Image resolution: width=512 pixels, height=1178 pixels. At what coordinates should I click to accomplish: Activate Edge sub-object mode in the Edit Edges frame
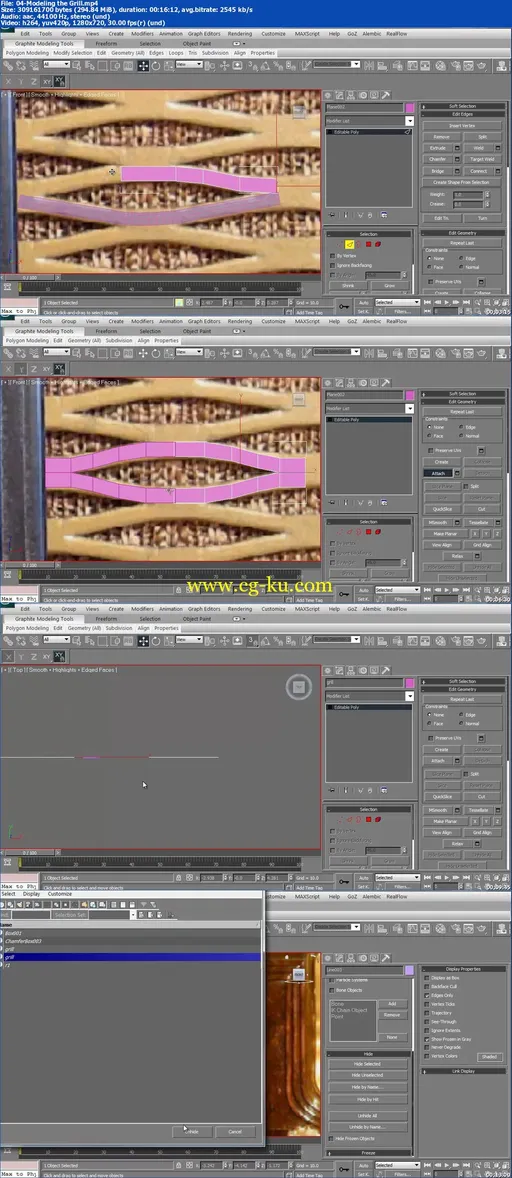[x=349, y=244]
